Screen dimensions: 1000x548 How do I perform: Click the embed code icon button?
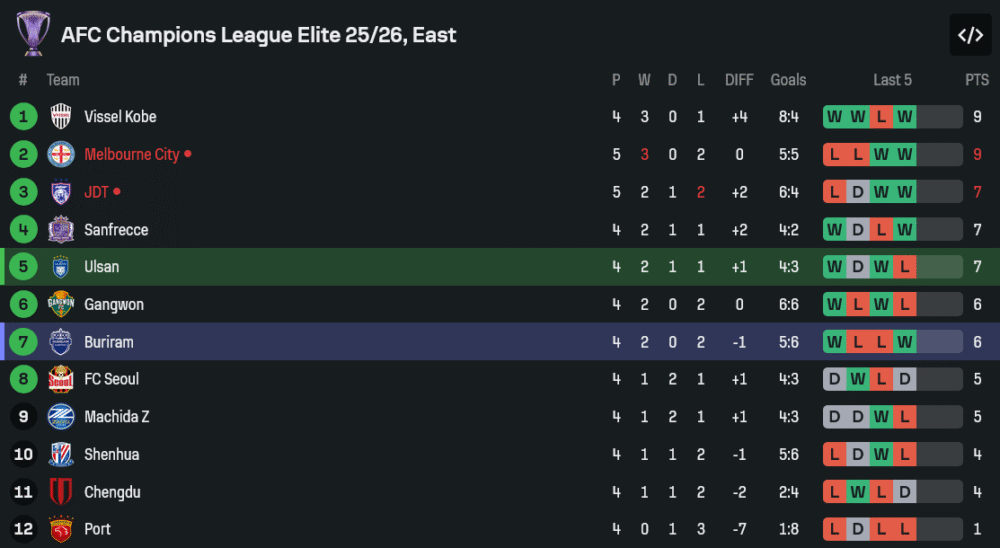(970, 35)
